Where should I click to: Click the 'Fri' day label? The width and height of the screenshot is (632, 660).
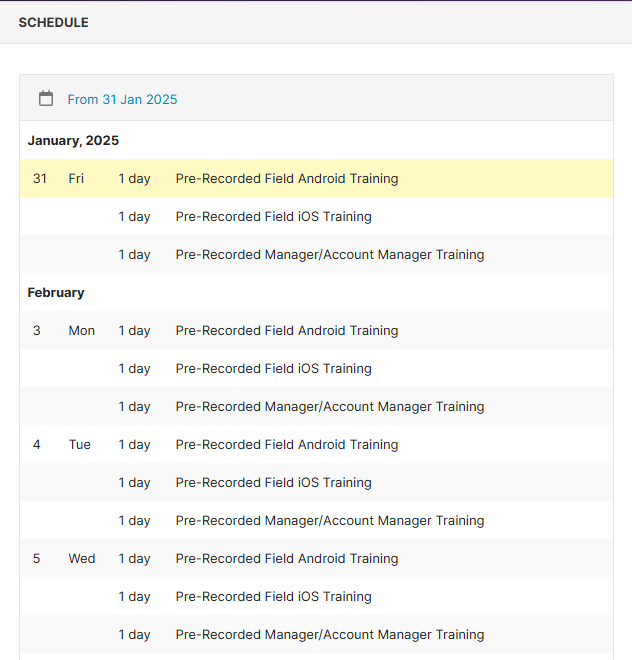click(76, 179)
